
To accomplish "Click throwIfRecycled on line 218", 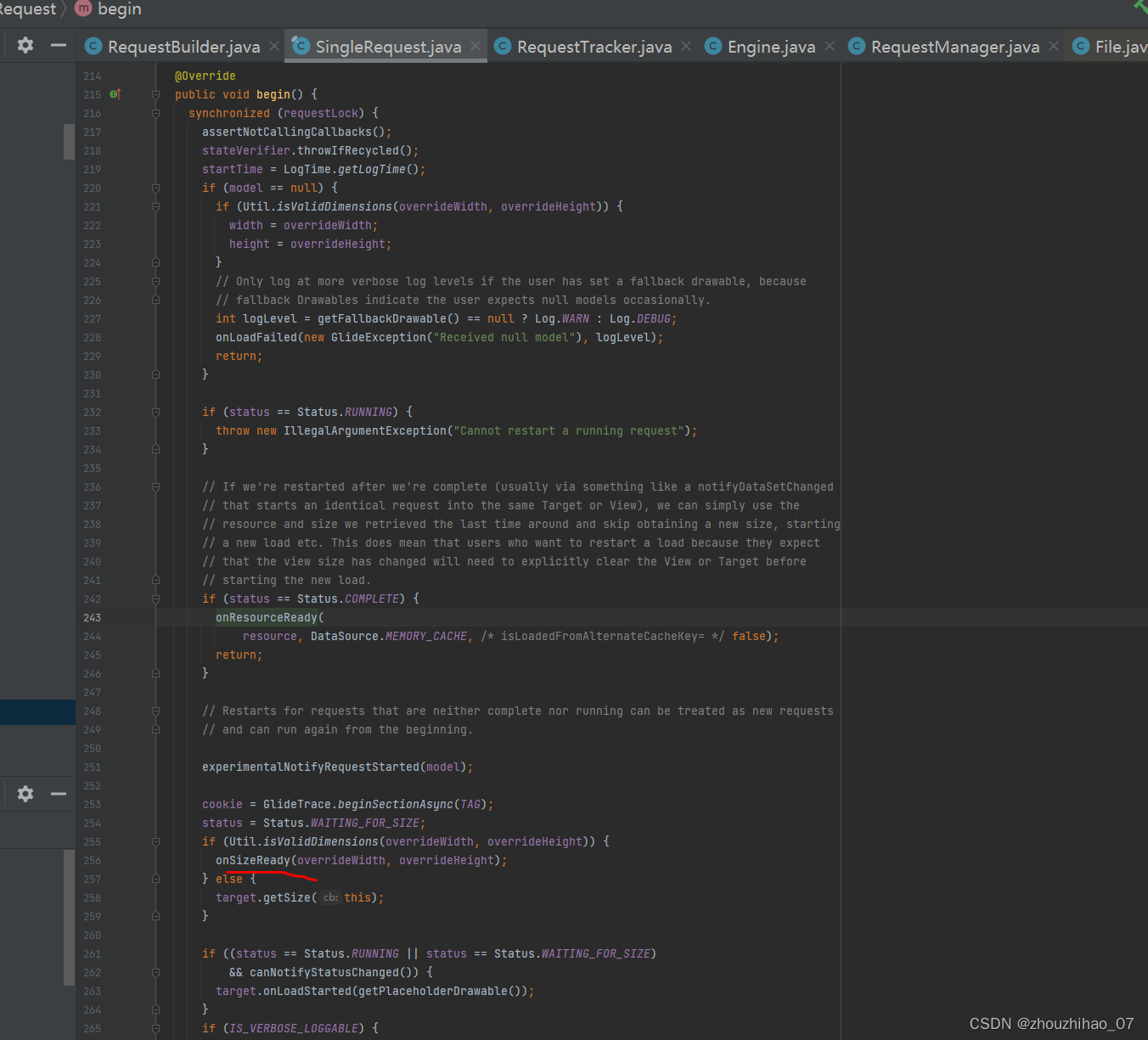I will coord(348,150).
